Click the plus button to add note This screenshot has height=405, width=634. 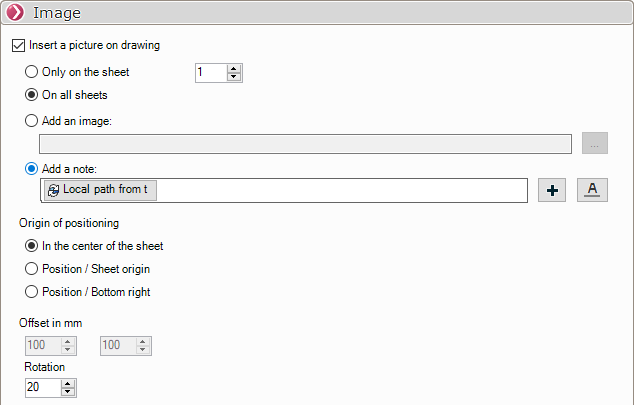[551, 190]
